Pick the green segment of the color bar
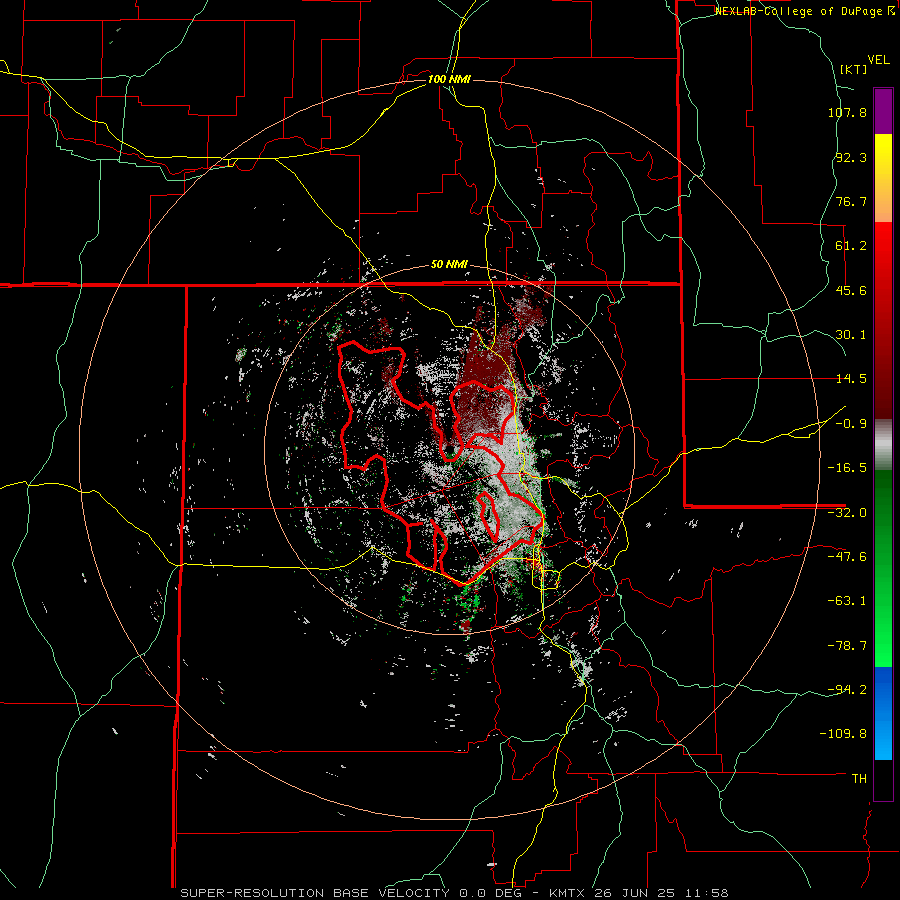The width and height of the screenshot is (900, 900). click(883, 568)
